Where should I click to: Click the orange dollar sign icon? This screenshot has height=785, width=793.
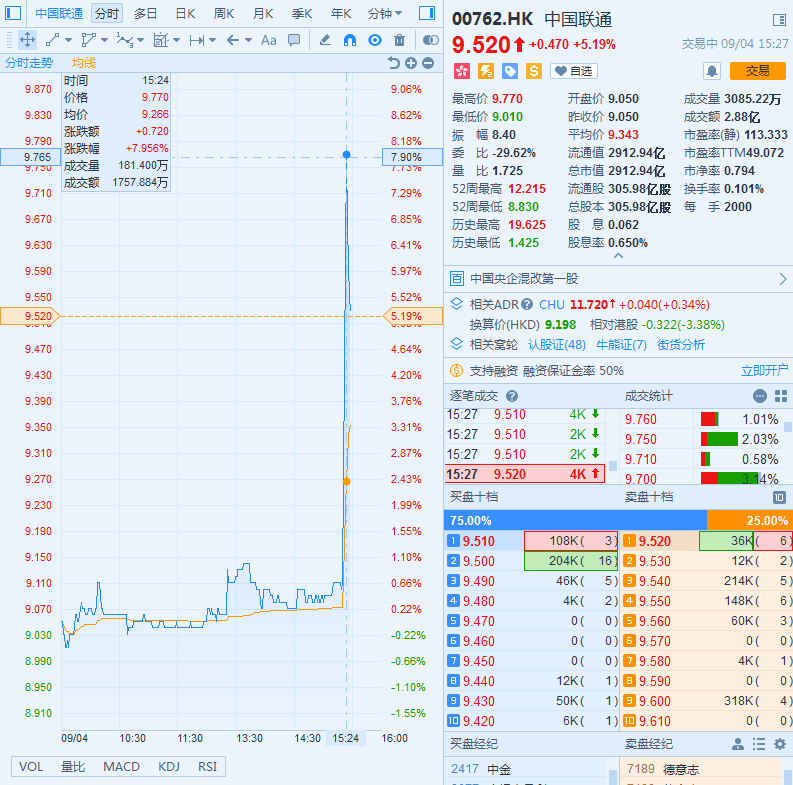[534, 71]
